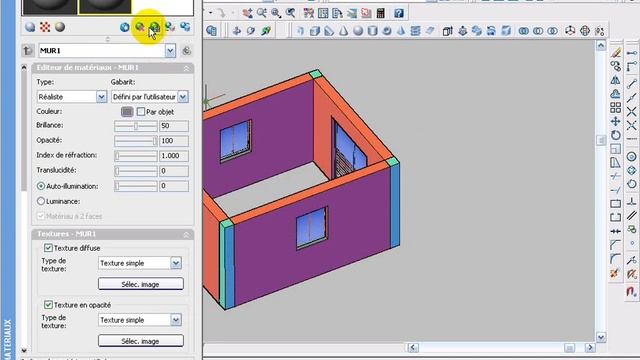Select the Move cross-arrows tool
This screenshot has height=360, width=640.
[x=616, y=122]
